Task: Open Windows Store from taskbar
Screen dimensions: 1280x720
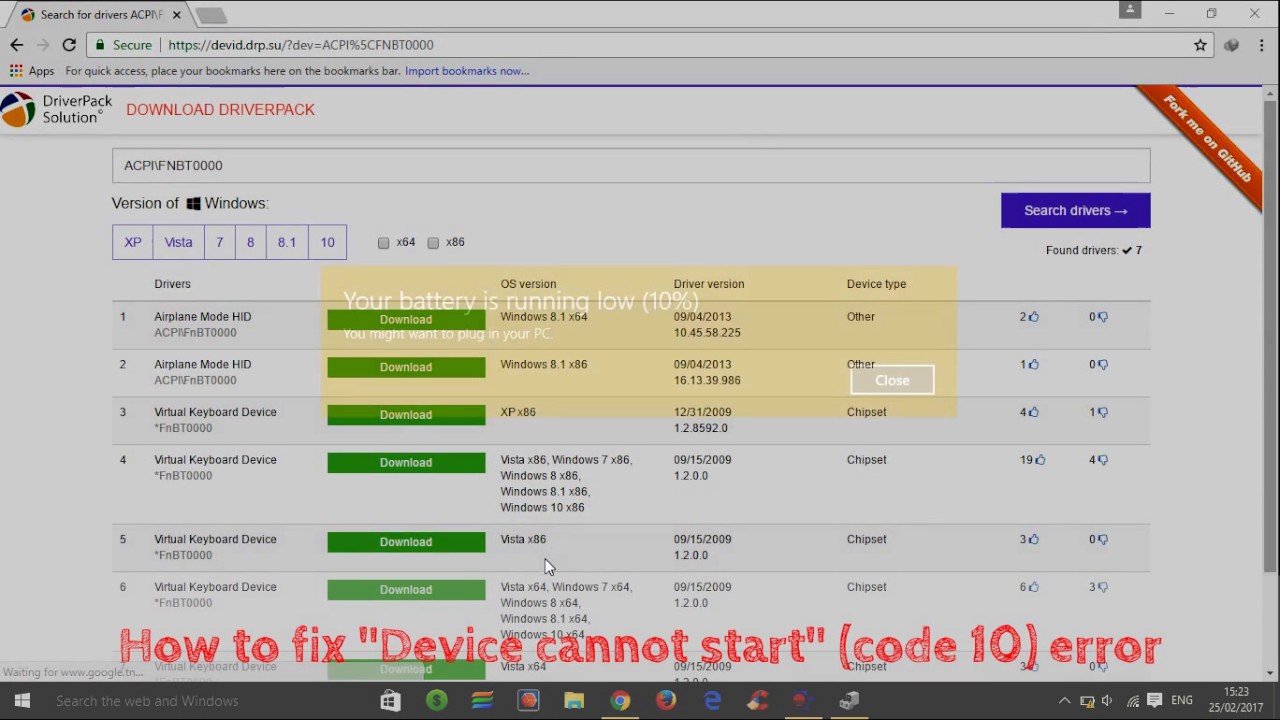Action: click(390, 701)
